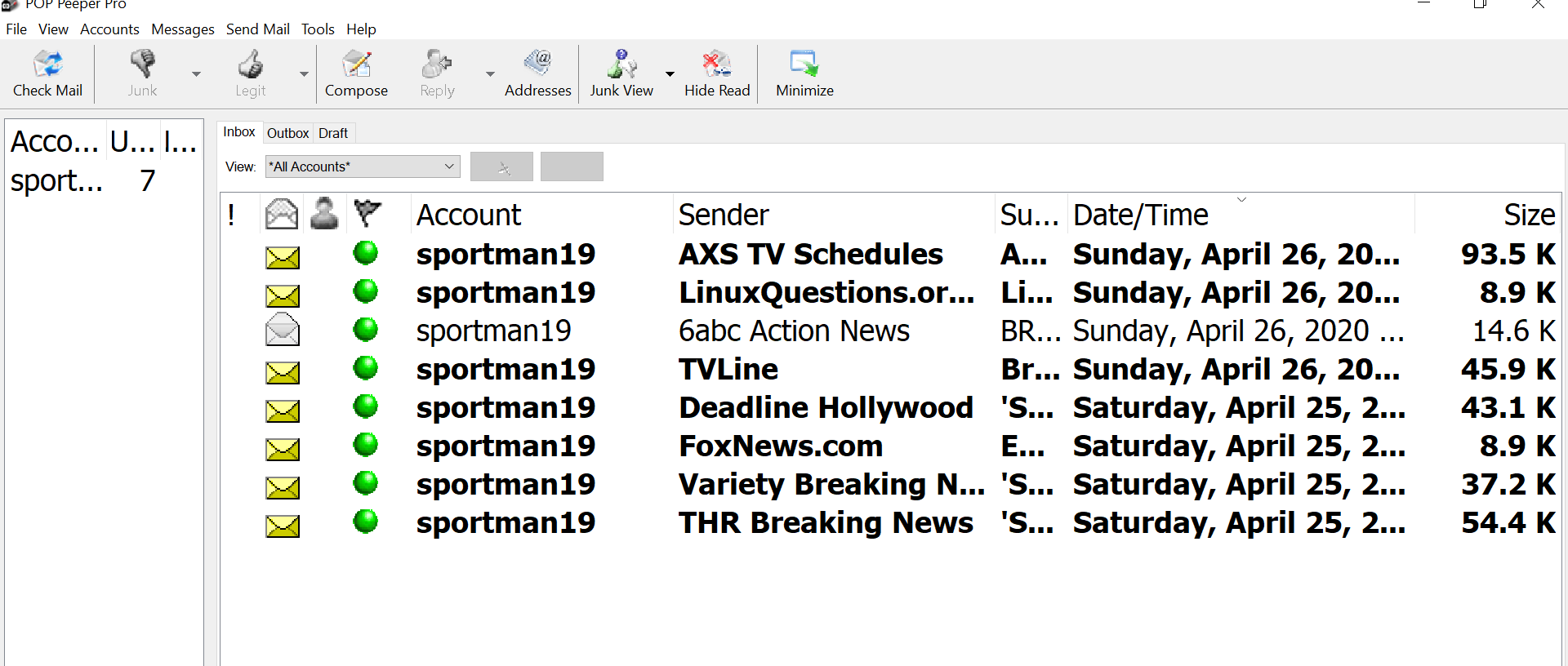Image resolution: width=1568 pixels, height=666 pixels.
Task: Select the TVLine message
Action: [891, 370]
